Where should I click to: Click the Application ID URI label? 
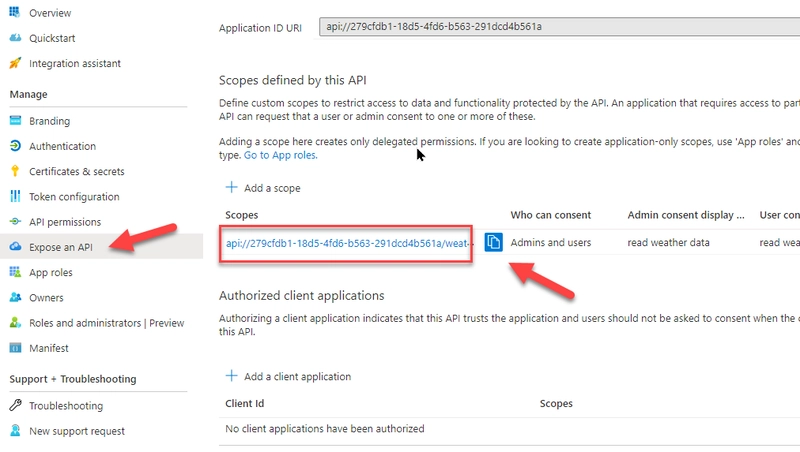click(x=260, y=28)
